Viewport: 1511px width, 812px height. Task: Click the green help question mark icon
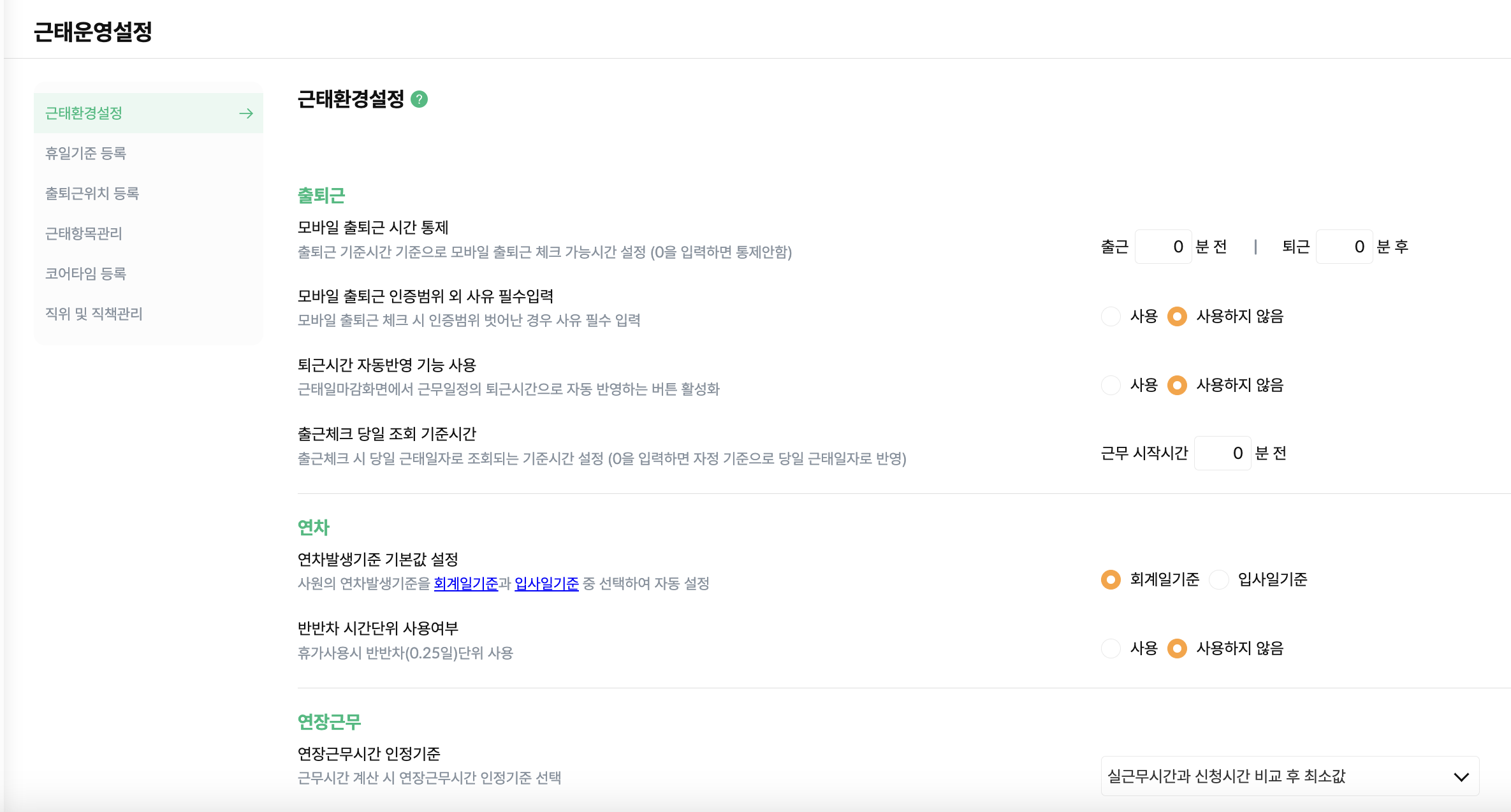click(x=419, y=99)
